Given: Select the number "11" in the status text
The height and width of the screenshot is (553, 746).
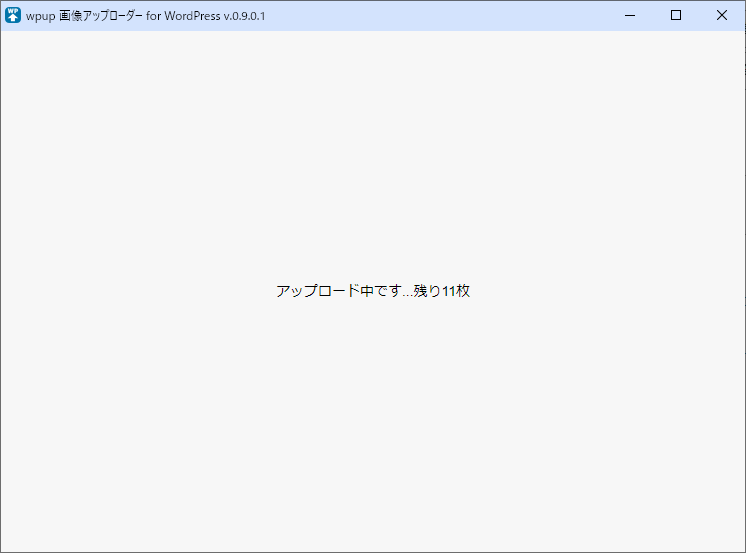Looking at the screenshot, I should pos(449,291).
